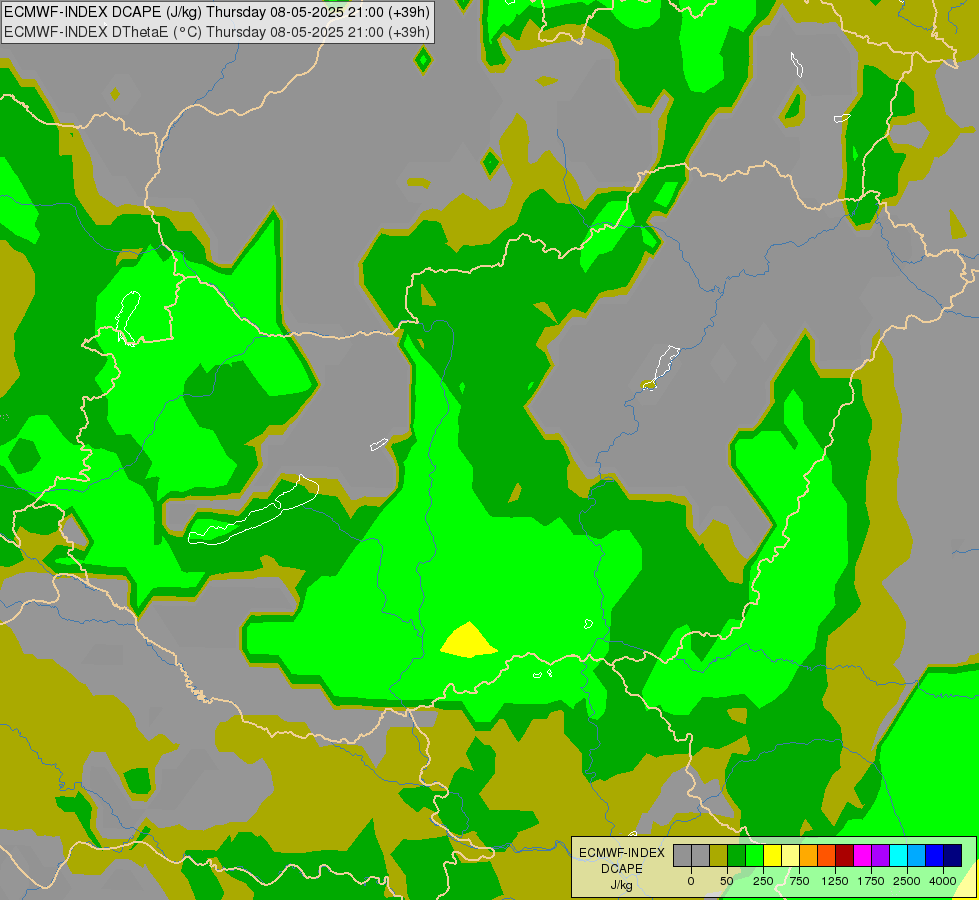Click the DCAPE title line in header
Viewport: 979px width, 900px height.
[x=217, y=12]
